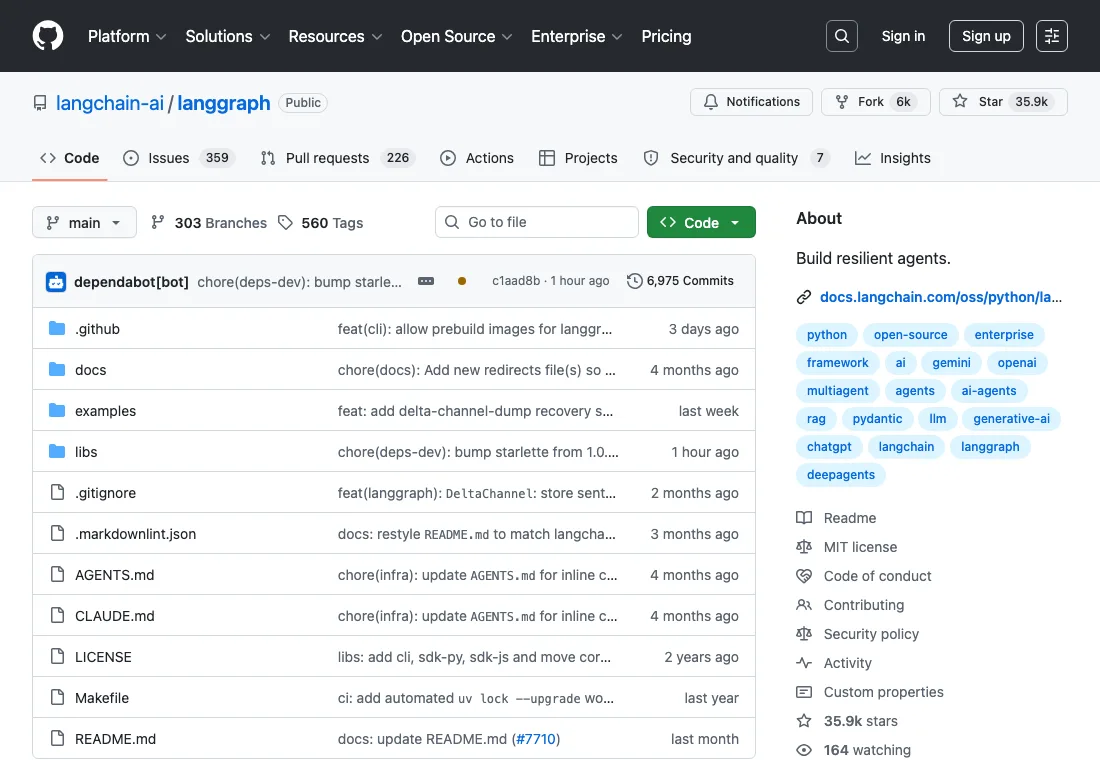Click the Code of conduct heart icon

(x=804, y=576)
